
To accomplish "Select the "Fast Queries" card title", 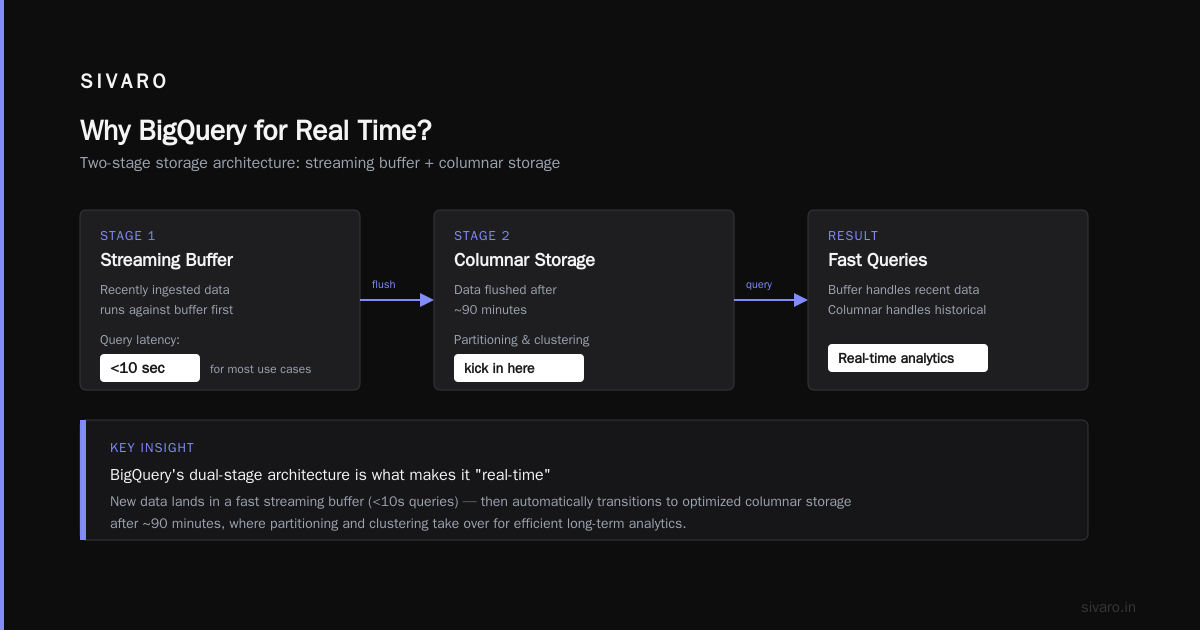I will click(877, 260).
